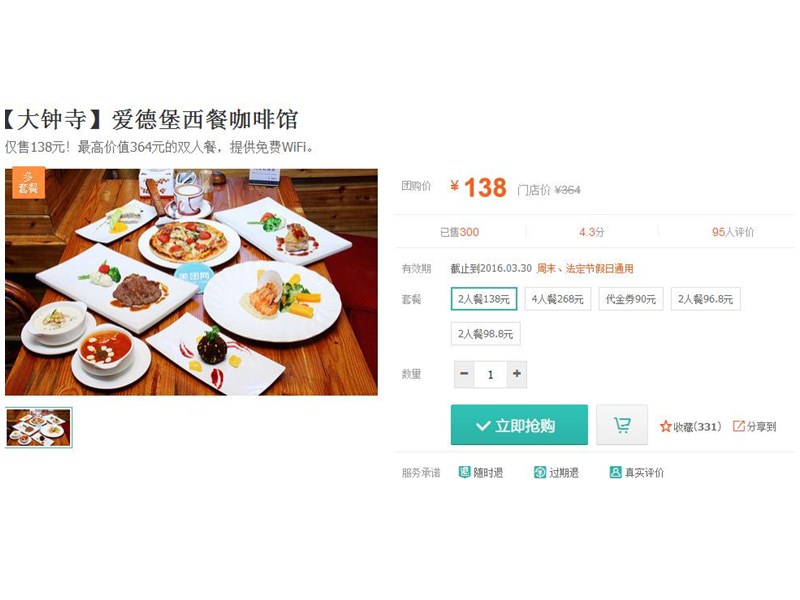Buy now with 立即抢购 button

click(x=519, y=424)
